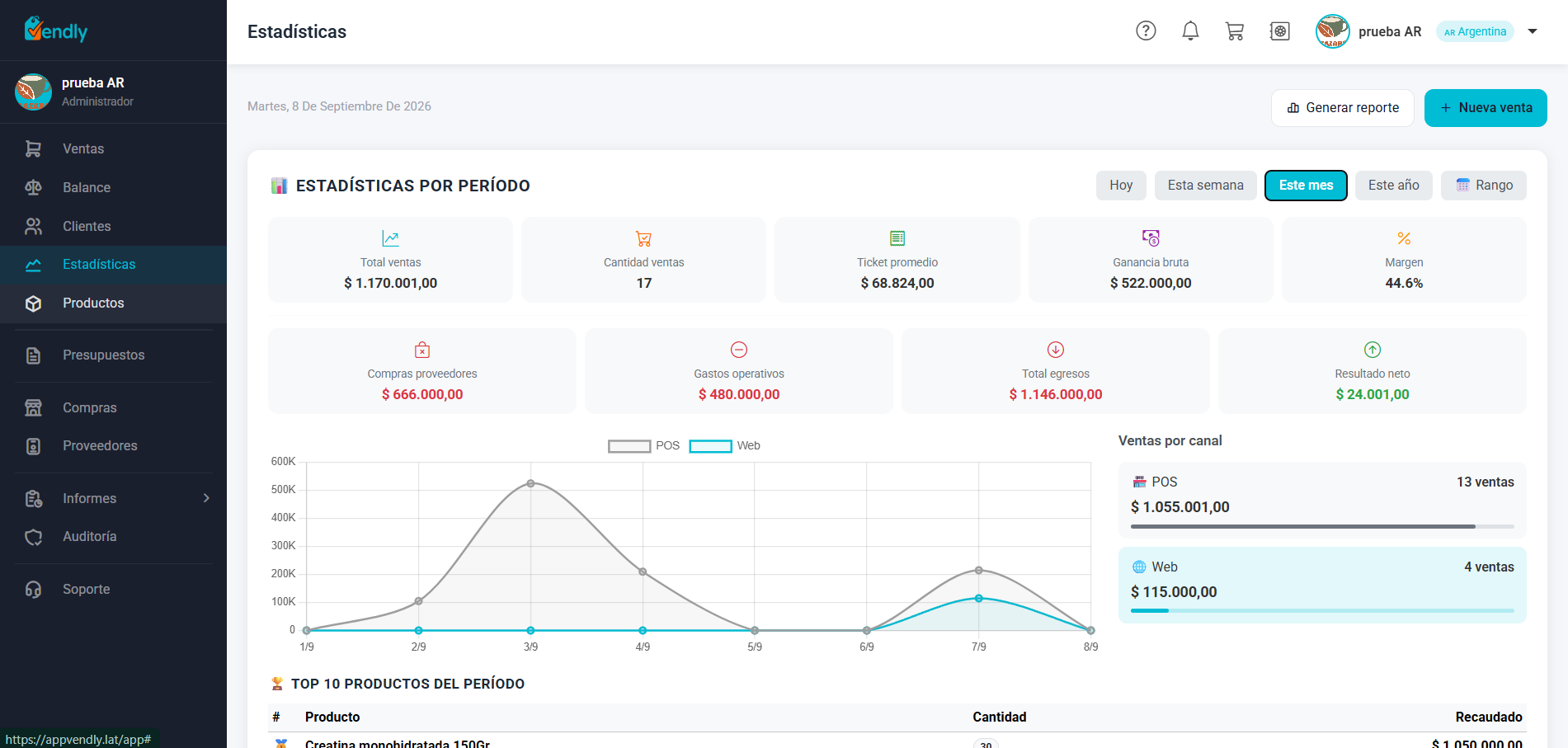Click the Proveedores icon in sidebar
The width and height of the screenshot is (1568, 748).
[33, 446]
